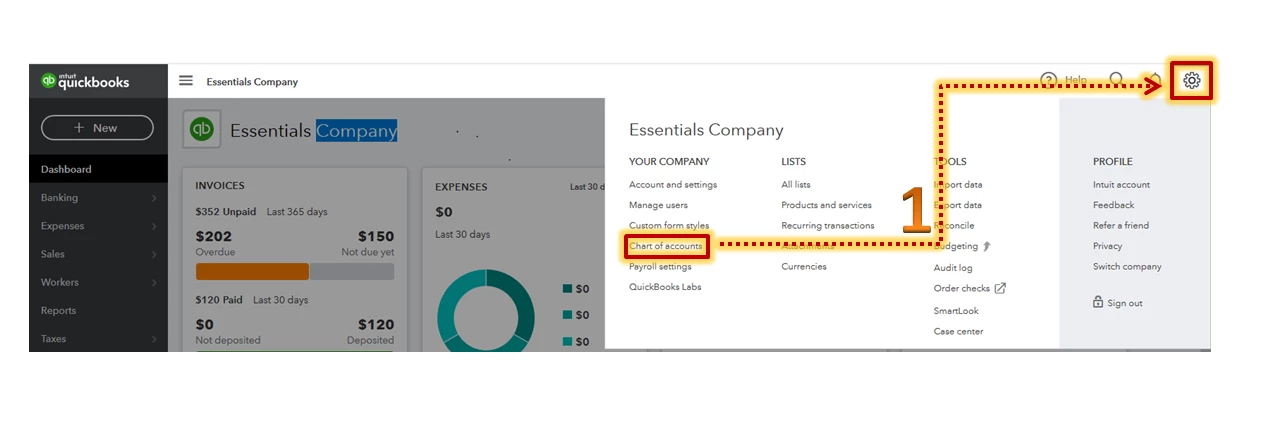Expand the Banking sidebar chevron
The width and height of the screenshot is (1266, 446).
tap(154, 199)
